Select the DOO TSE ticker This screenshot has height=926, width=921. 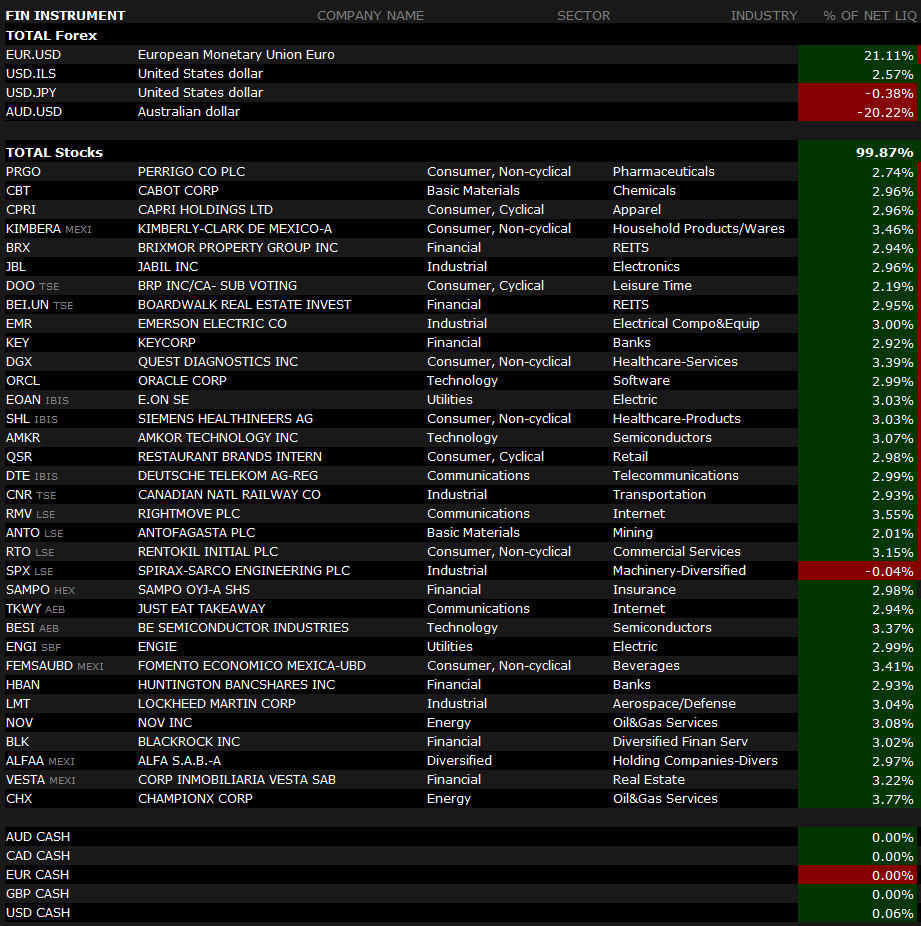(32, 286)
